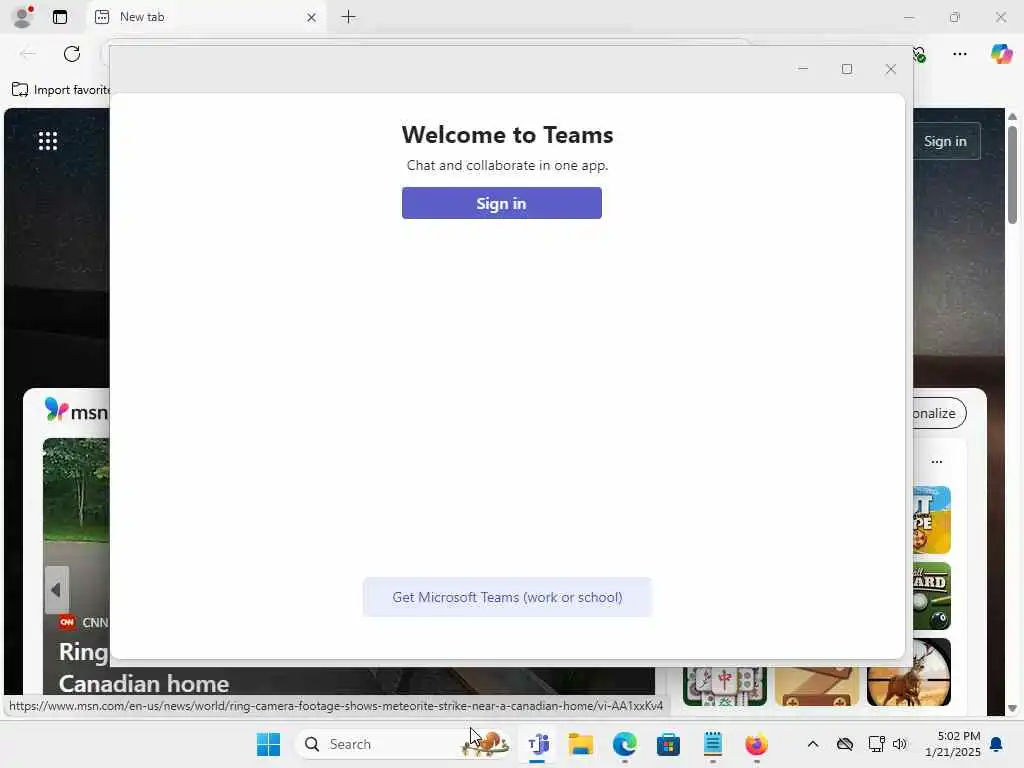Image resolution: width=1024 pixels, height=768 pixels.
Task: Open Edge Settings and more menu
Action: [x=959, y=54]
